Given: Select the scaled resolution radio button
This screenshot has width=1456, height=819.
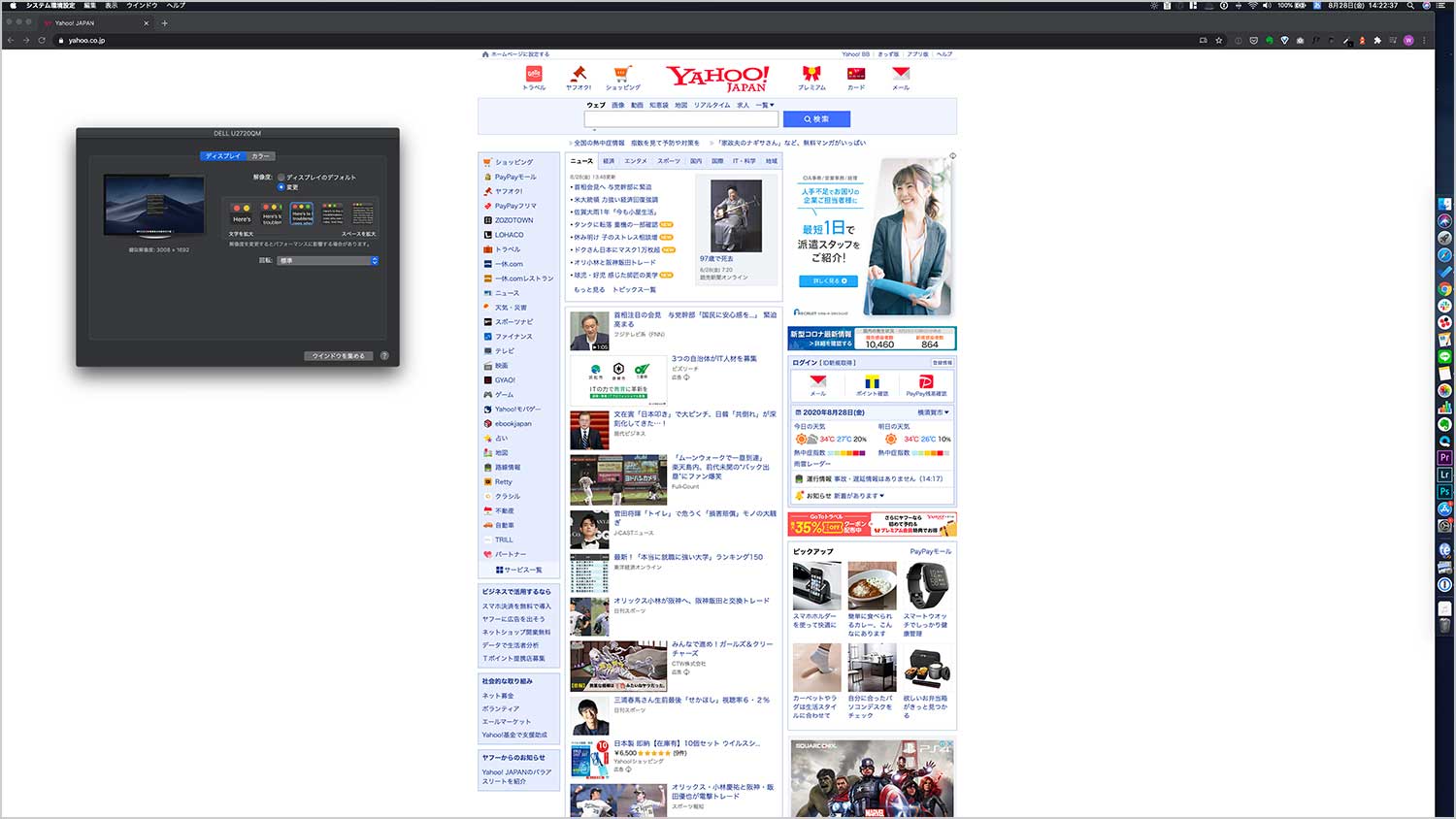Looking at the screenshot, I should [x=281, y=186].
